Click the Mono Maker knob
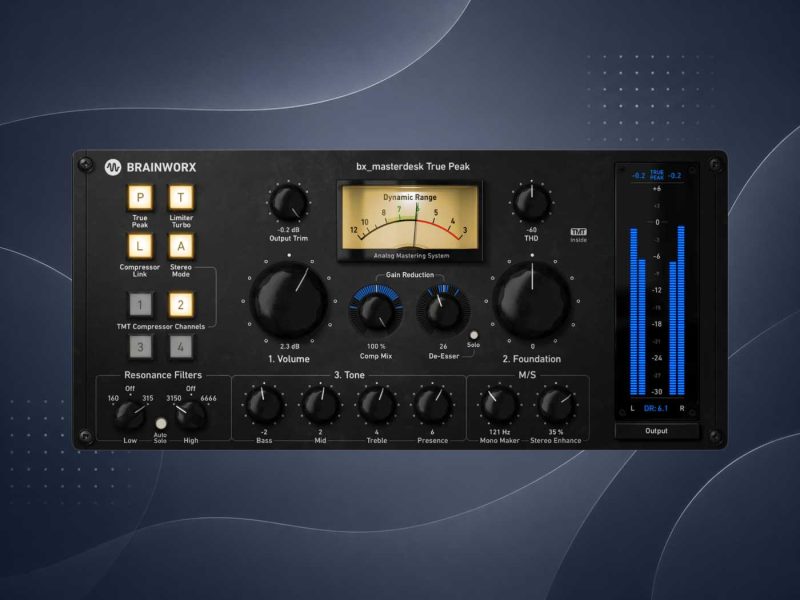Image resolution: width=800 pixels, height=600 pixels. [x=499, y=405]
